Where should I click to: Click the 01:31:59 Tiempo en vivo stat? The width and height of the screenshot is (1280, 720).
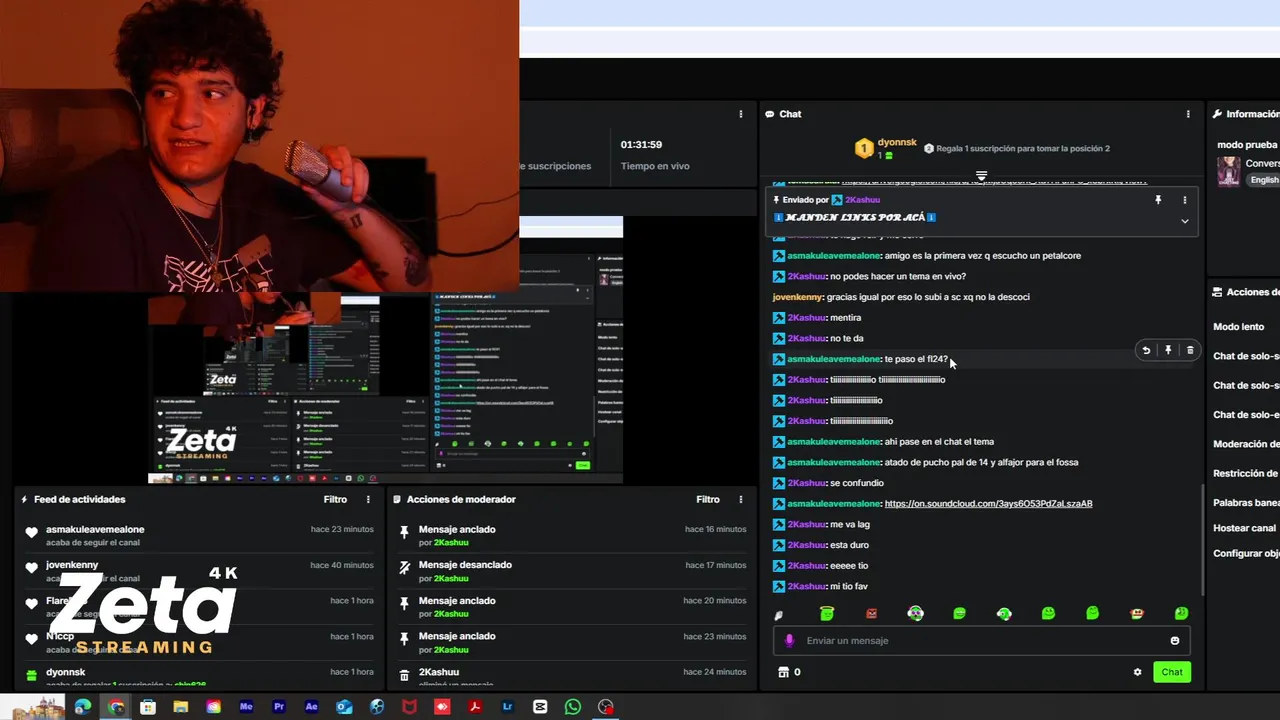(x=655, y=155)
